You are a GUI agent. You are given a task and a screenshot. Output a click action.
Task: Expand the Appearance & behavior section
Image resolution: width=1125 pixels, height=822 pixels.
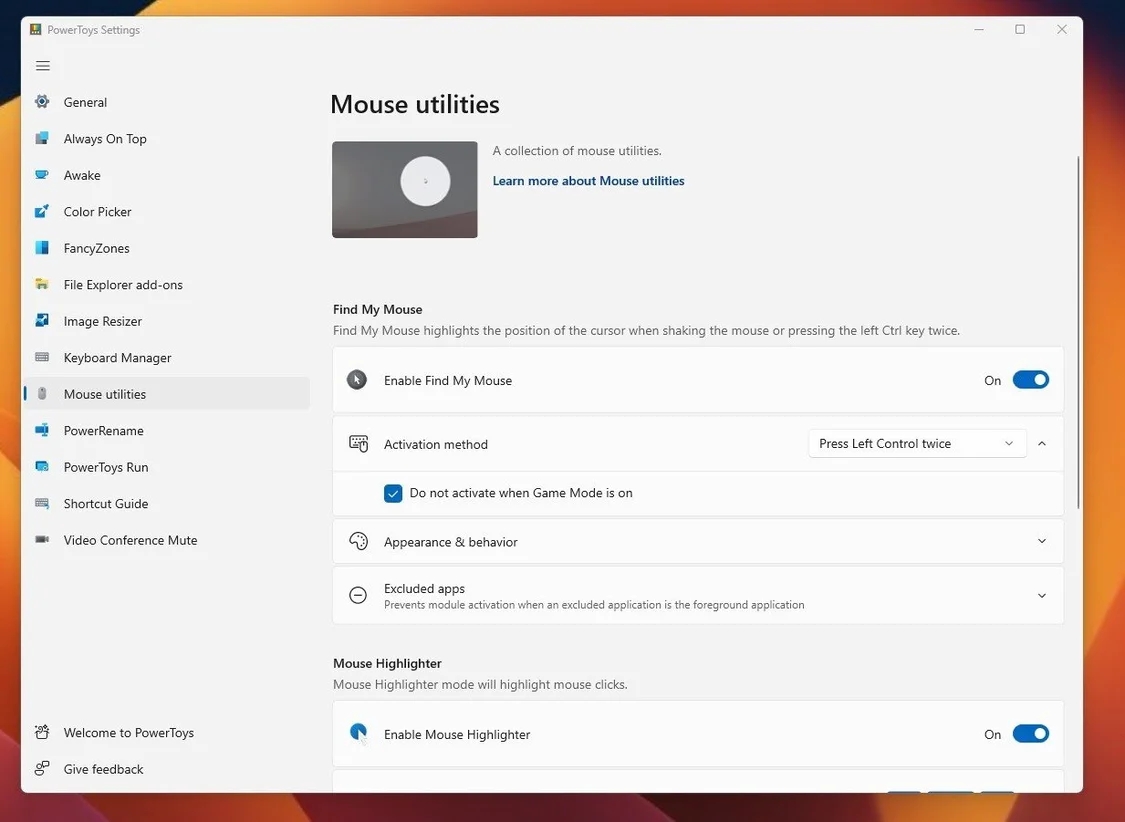coord(1041,542)
